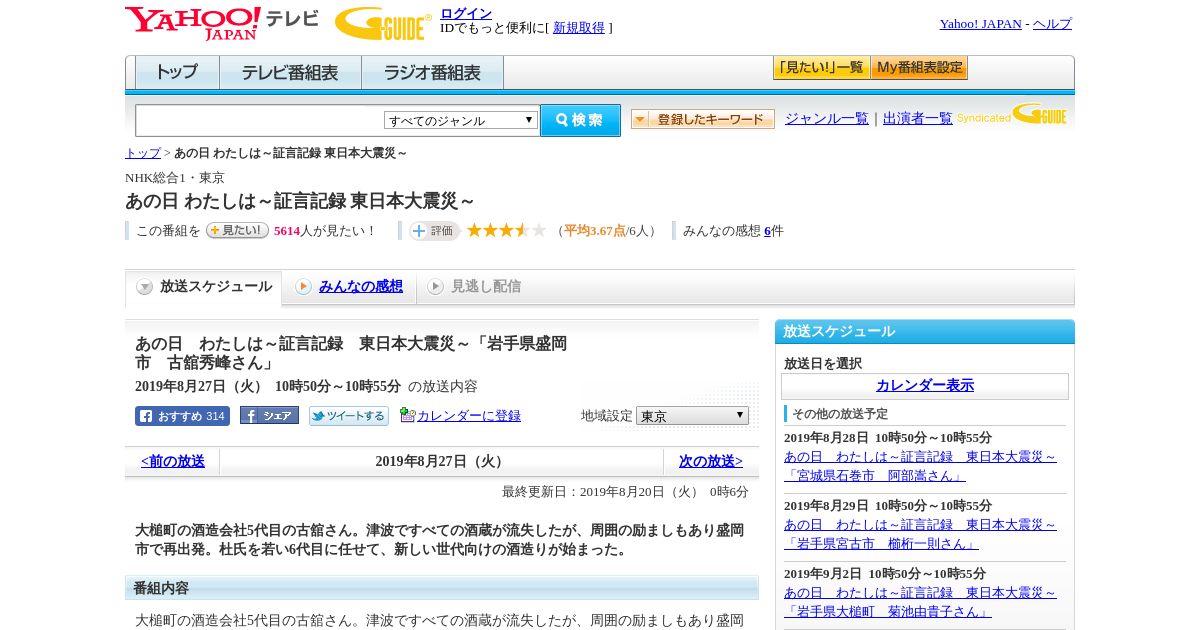Open the 登録したキーワード button
The image size is (1200, 630).
pyautogui.click(x=703, y=119)
